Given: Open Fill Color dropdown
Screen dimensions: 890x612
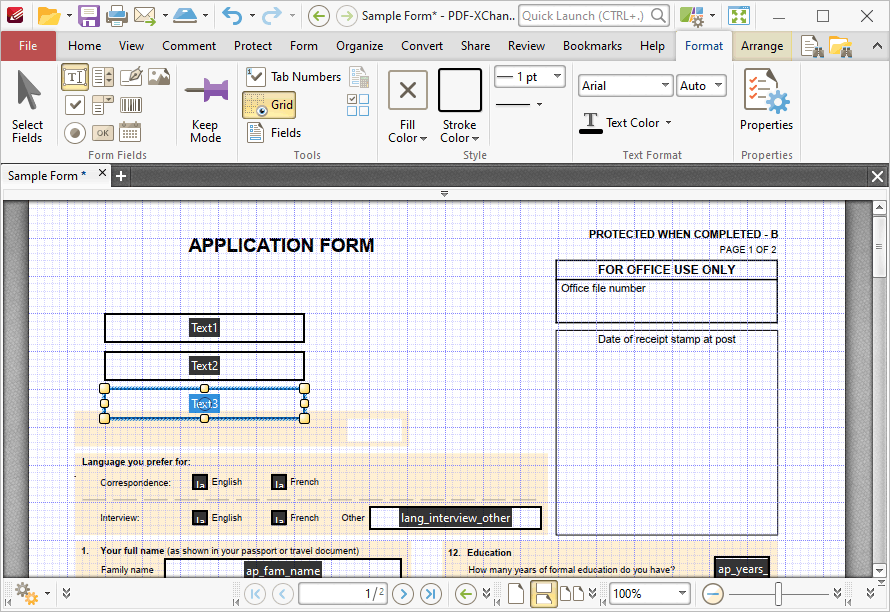Looking at the screenshot, I should [408, 138].
